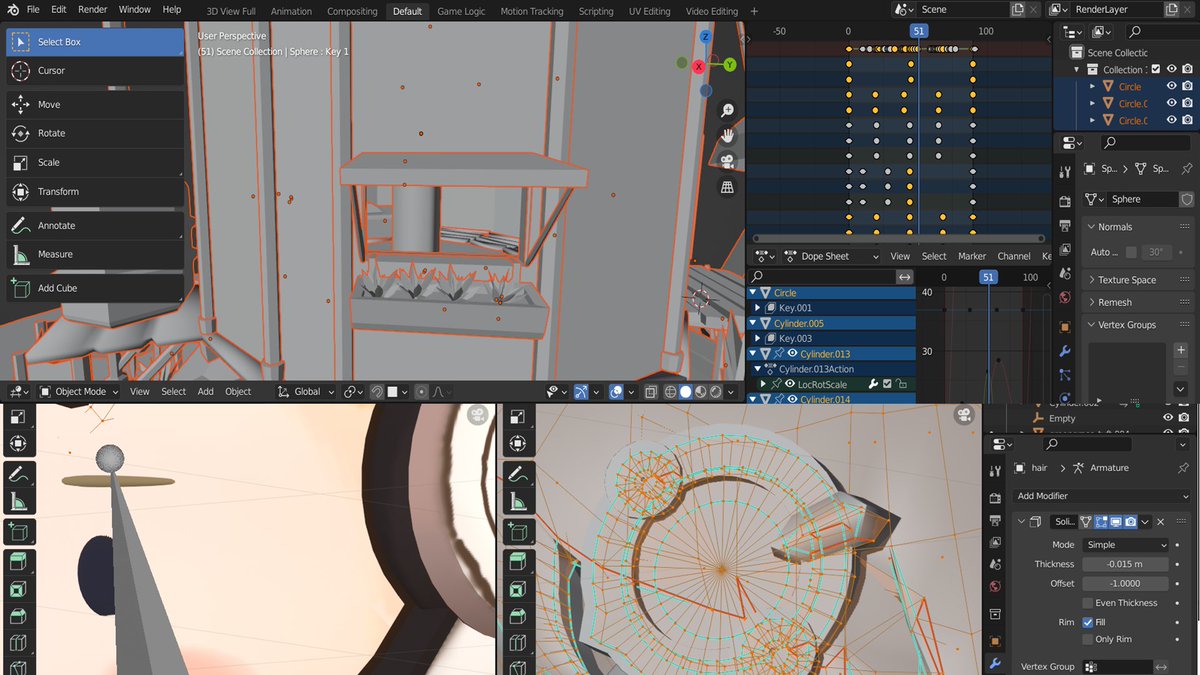Toggle Solidify modifier render camera visibility
1200x675 pixels.
[1130, 521]
